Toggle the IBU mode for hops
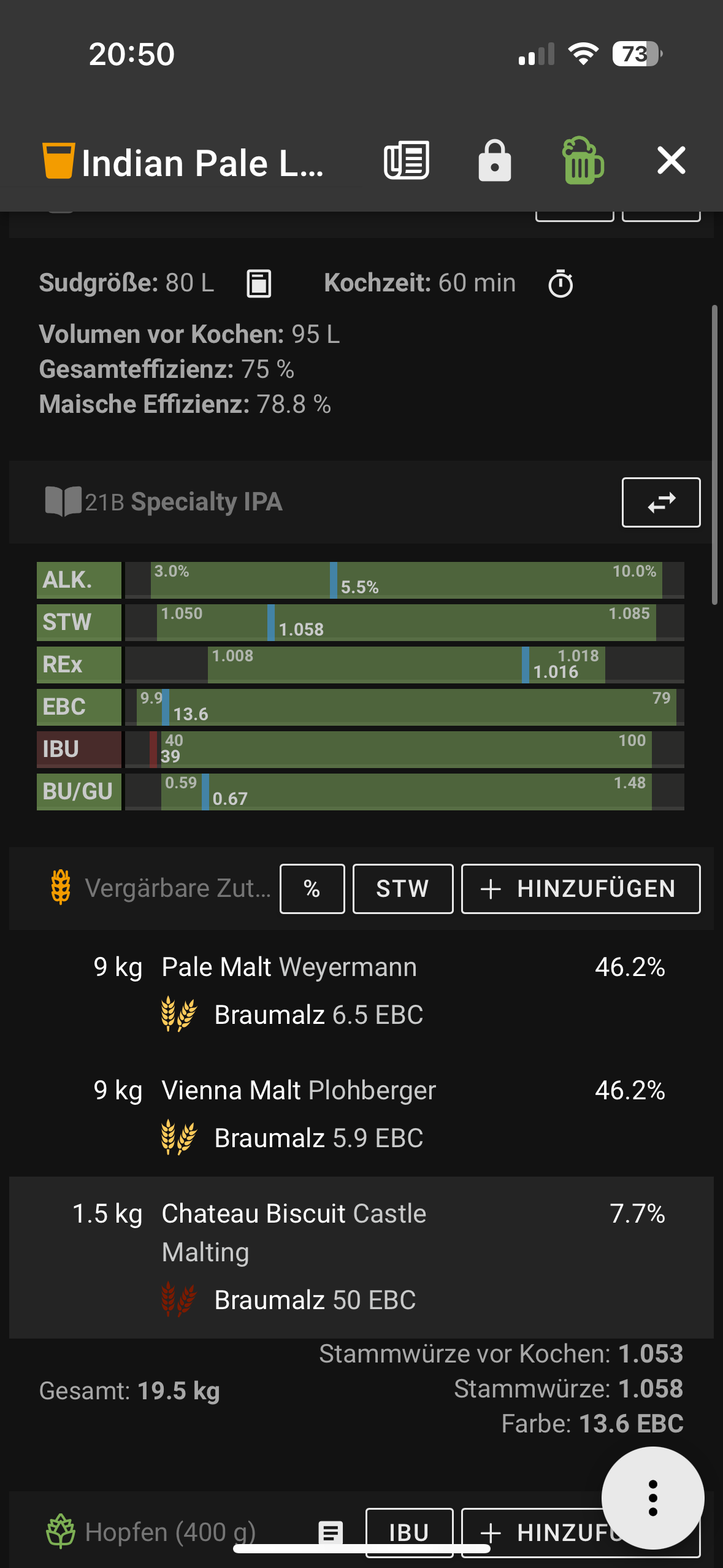Screen dimensions: 723x1568 (x=409, y=1532)
